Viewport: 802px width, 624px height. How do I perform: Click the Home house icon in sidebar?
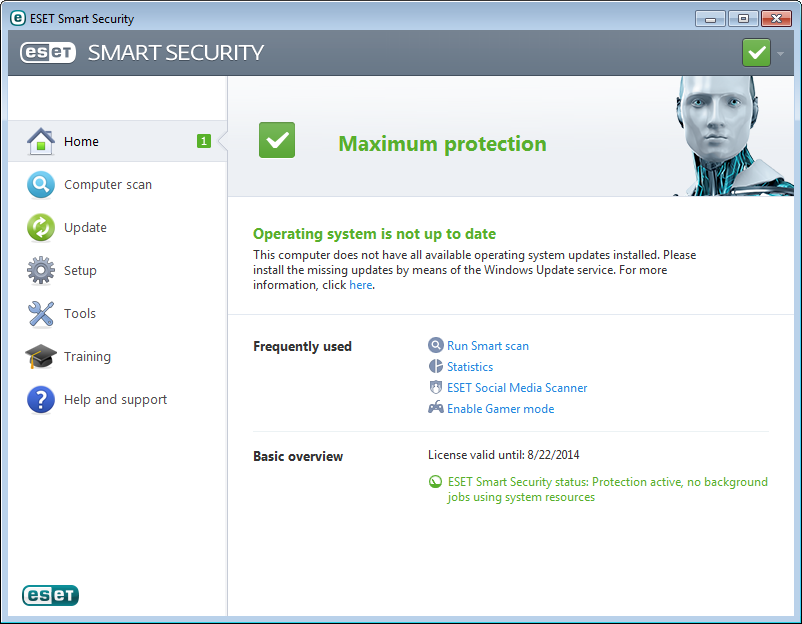click(x=40, y=142)
